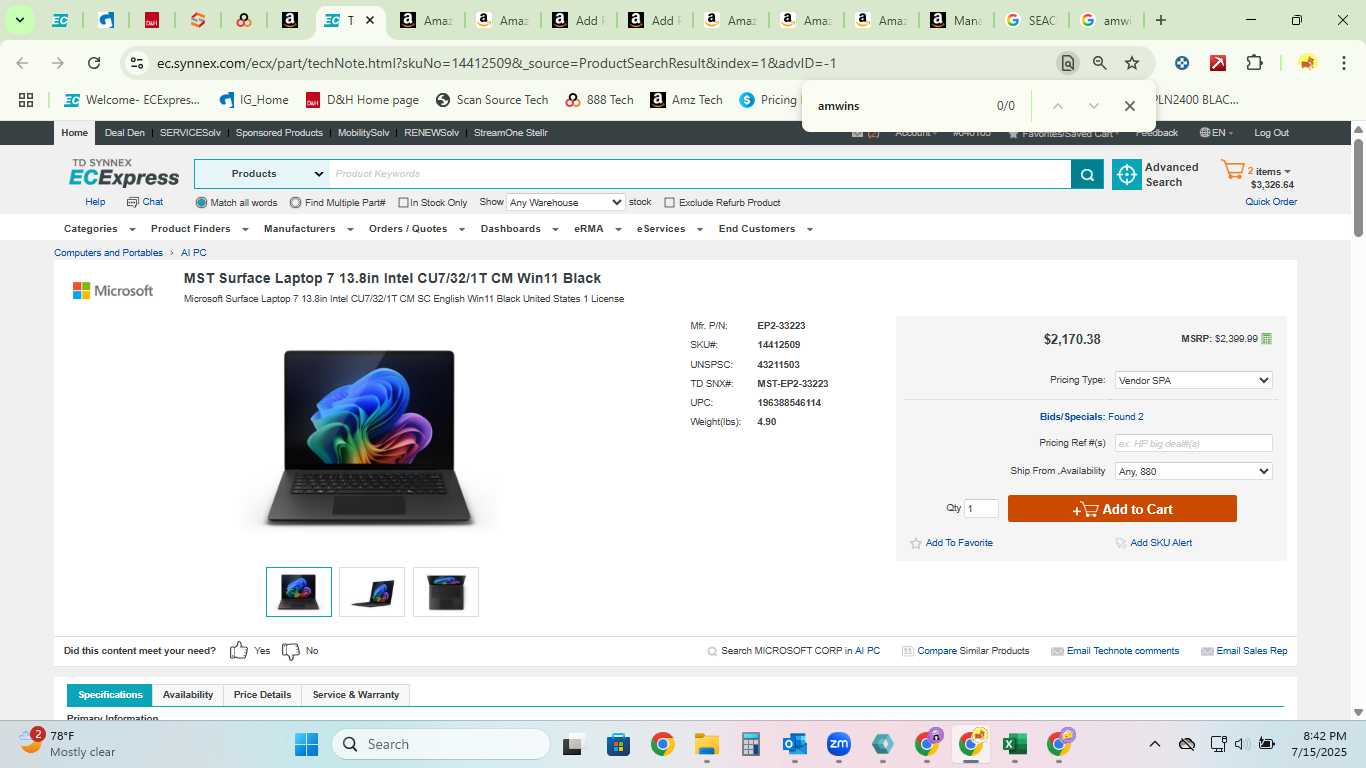Open Ship From Availability dropdown
1366x768 pixels.
click(1193, 471)
